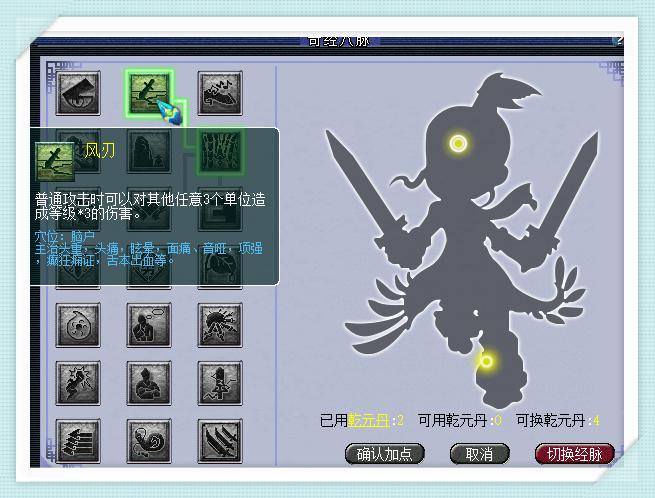Select the sword with lightning skill icon
This screenshot has width=655, height=498.
click(x=220, y=383)
